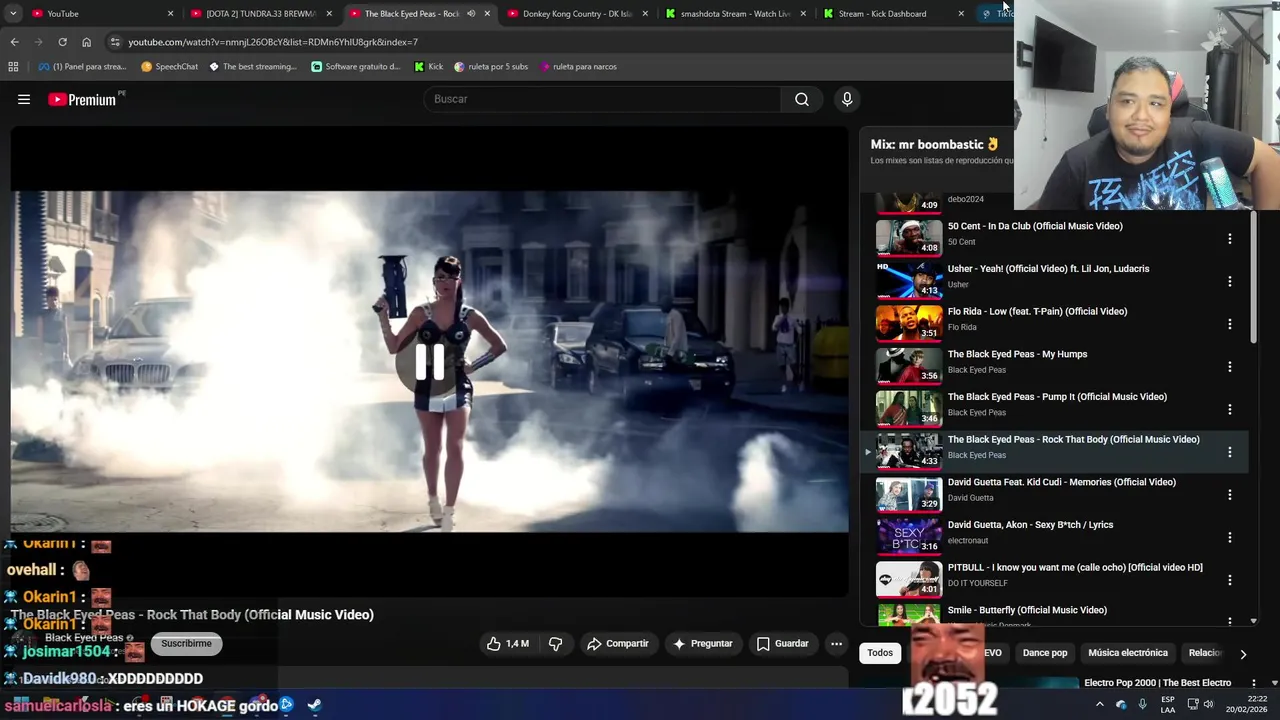Screen dimensions: 1280x720
Task: Select the Dance pop filter chip
Action: tap(1045, 653)
